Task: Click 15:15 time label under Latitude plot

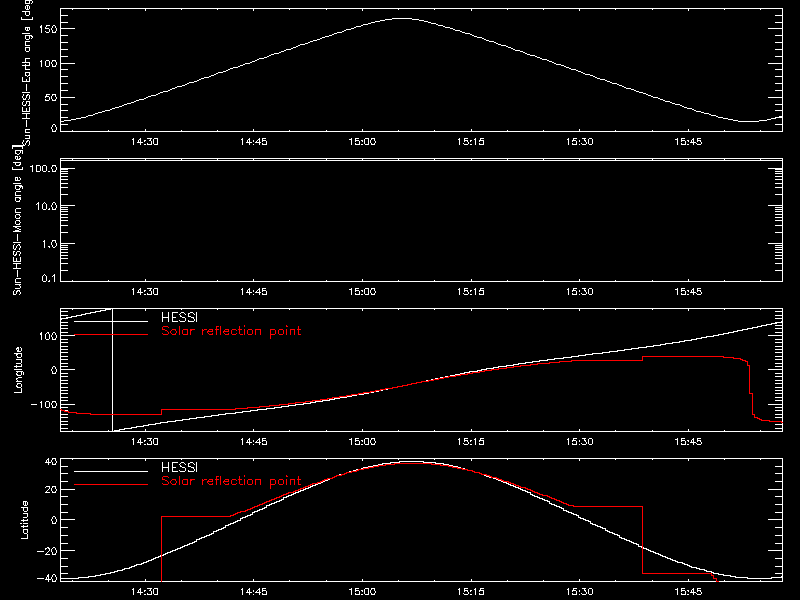Action: point(471,592)
